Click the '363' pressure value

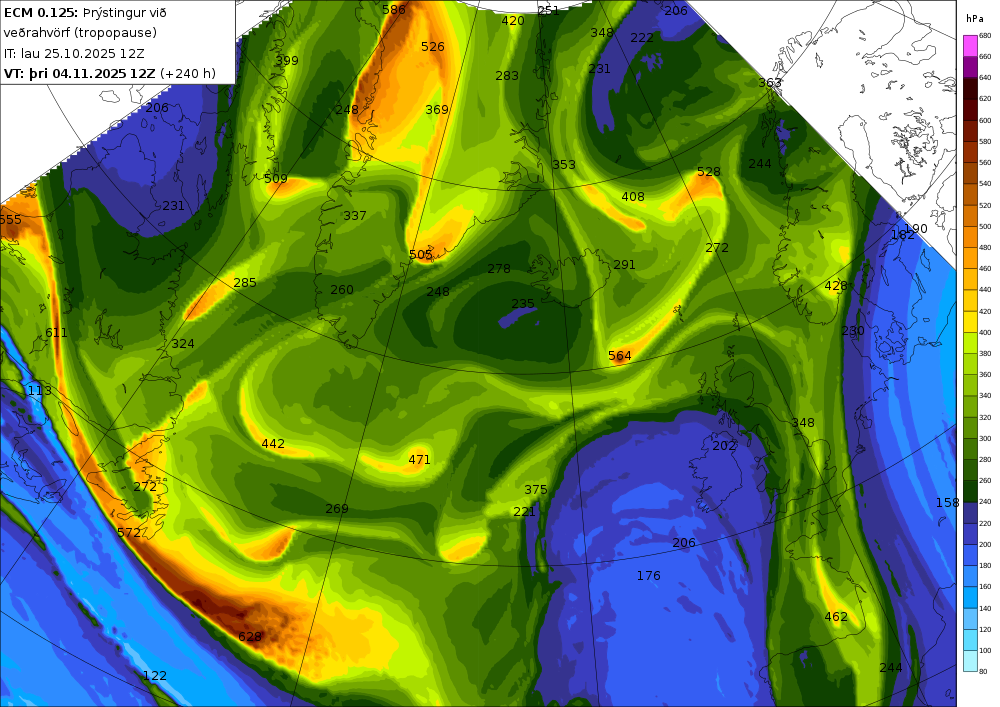[x=770, y=83]
